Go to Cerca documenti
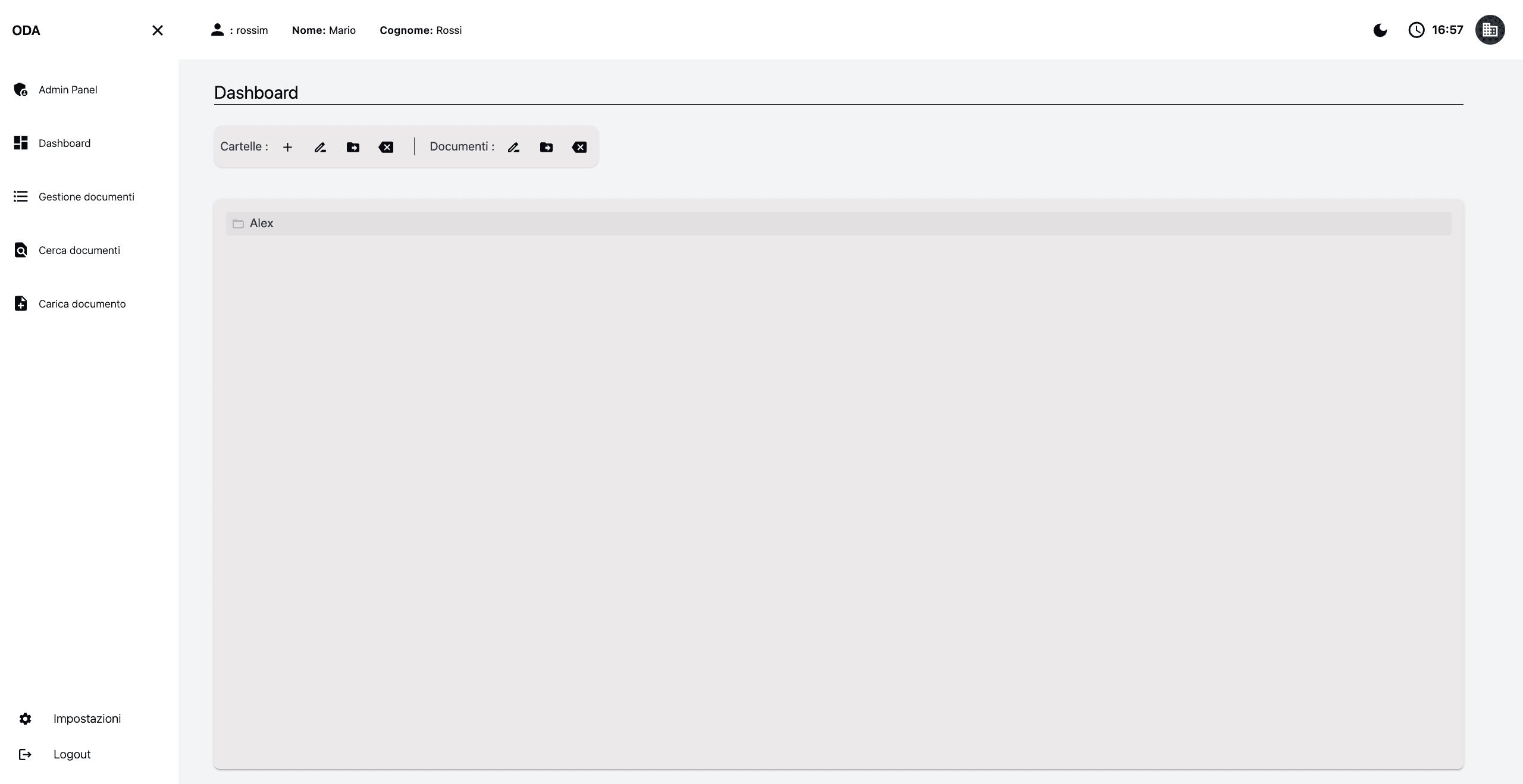 point(79,250)
